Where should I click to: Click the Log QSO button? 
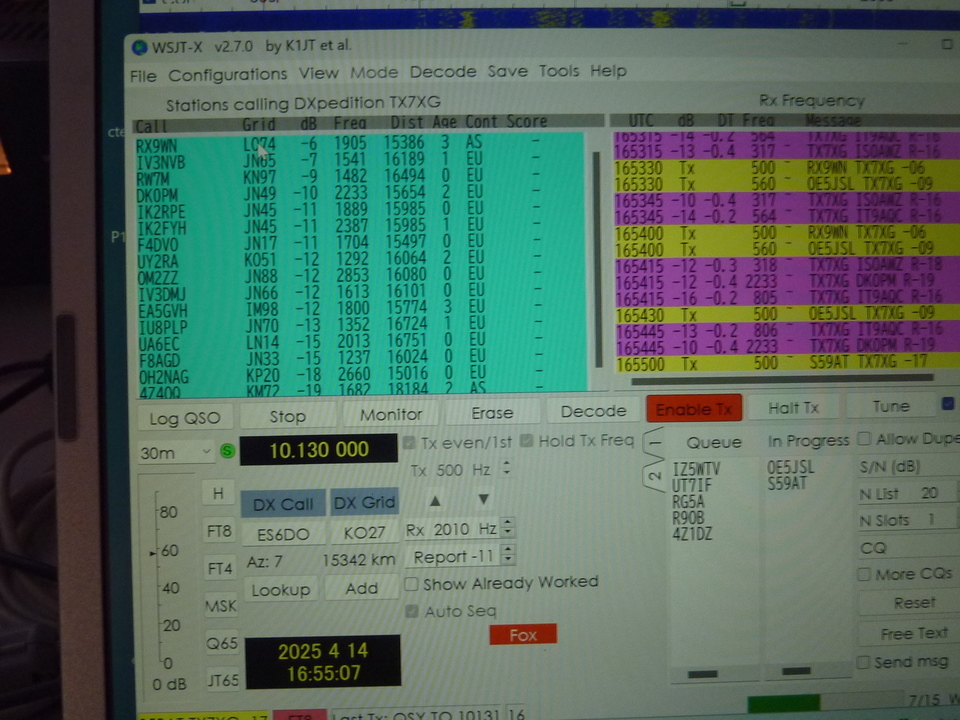point(185,418)
